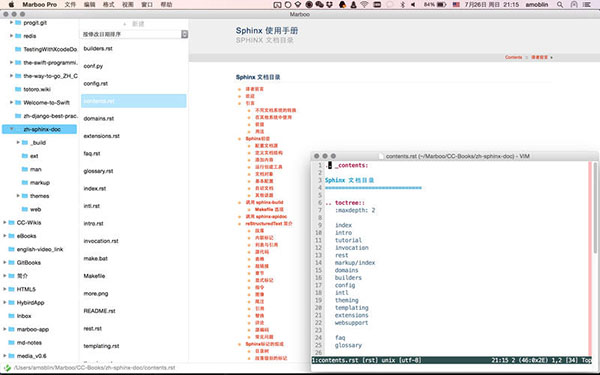
Task: Expand the redis folder
Action: (11, 36)
